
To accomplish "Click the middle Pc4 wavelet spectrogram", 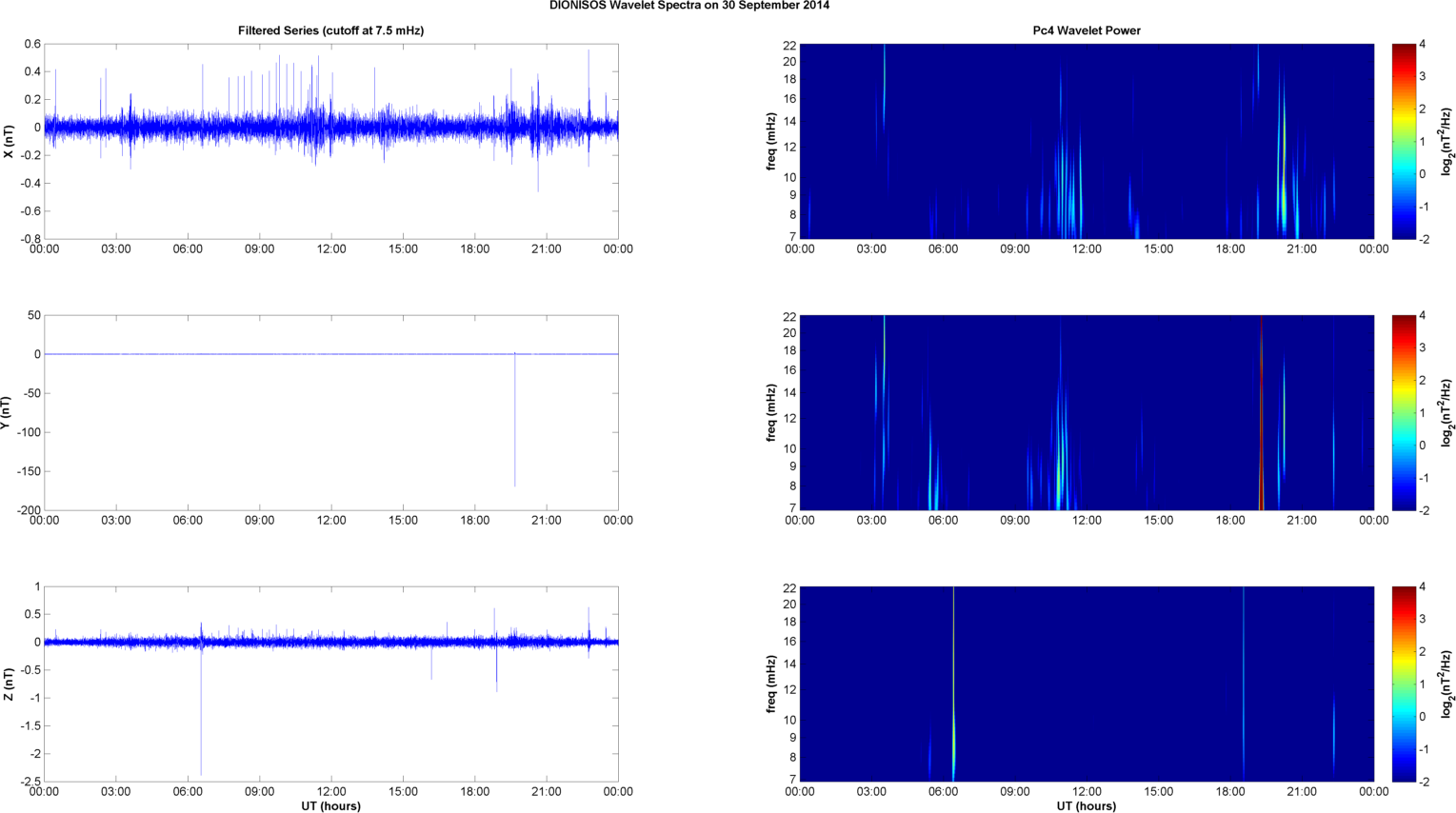I will click(x=1087, y=412).
